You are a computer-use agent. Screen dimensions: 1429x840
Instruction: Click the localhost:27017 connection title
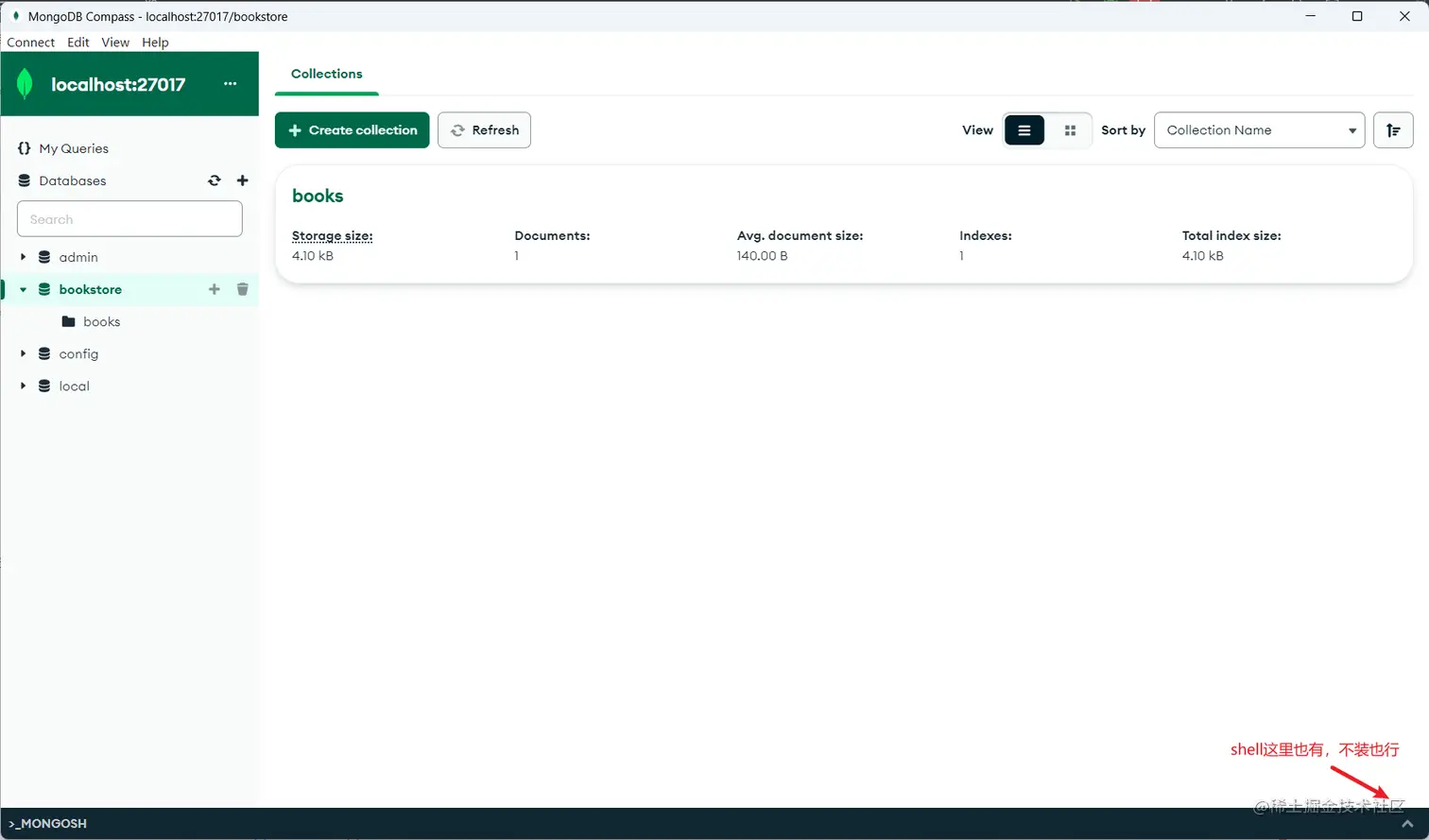coord(118,84)
